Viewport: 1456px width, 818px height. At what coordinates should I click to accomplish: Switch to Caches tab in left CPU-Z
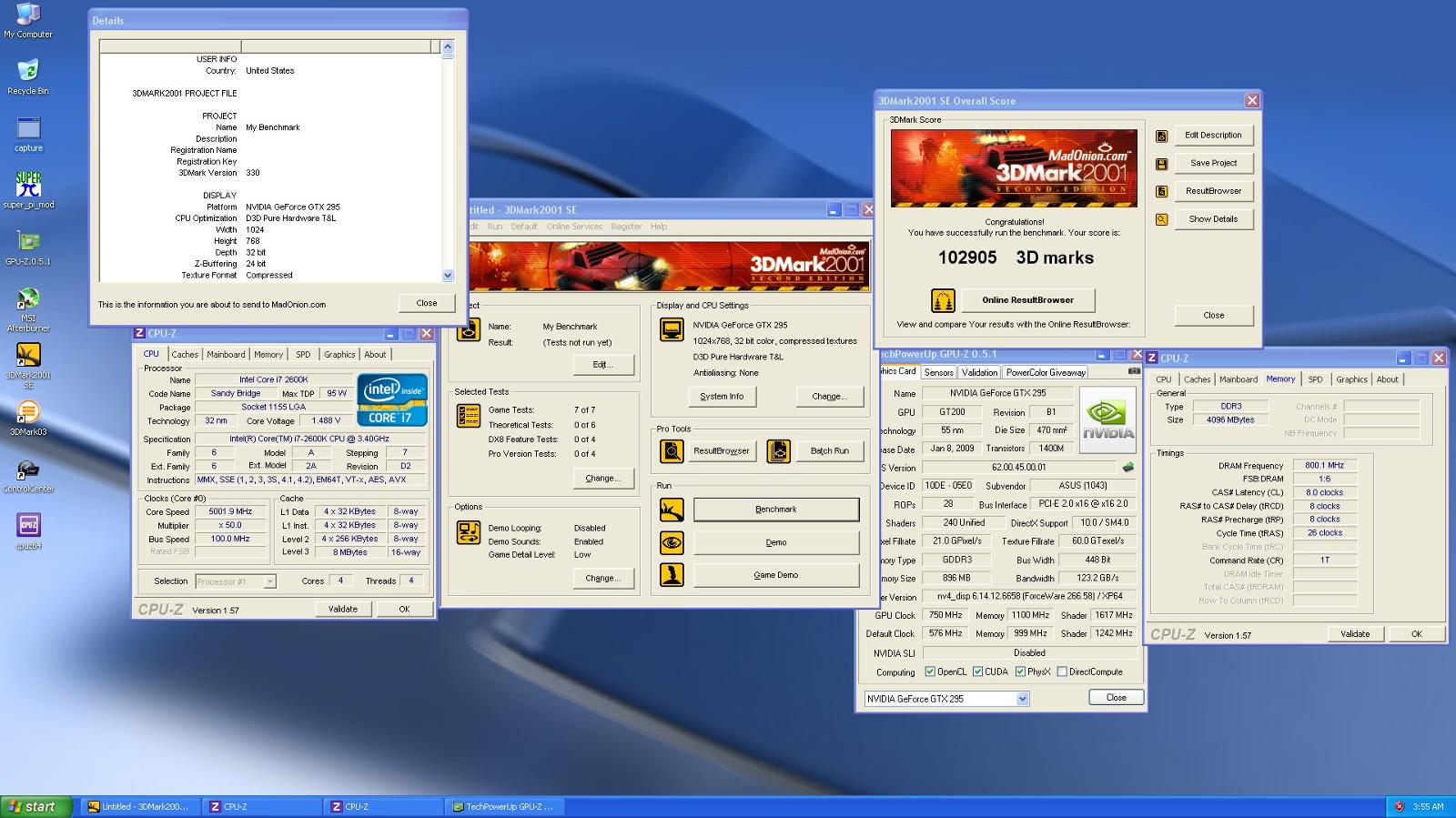pos(185,355)
